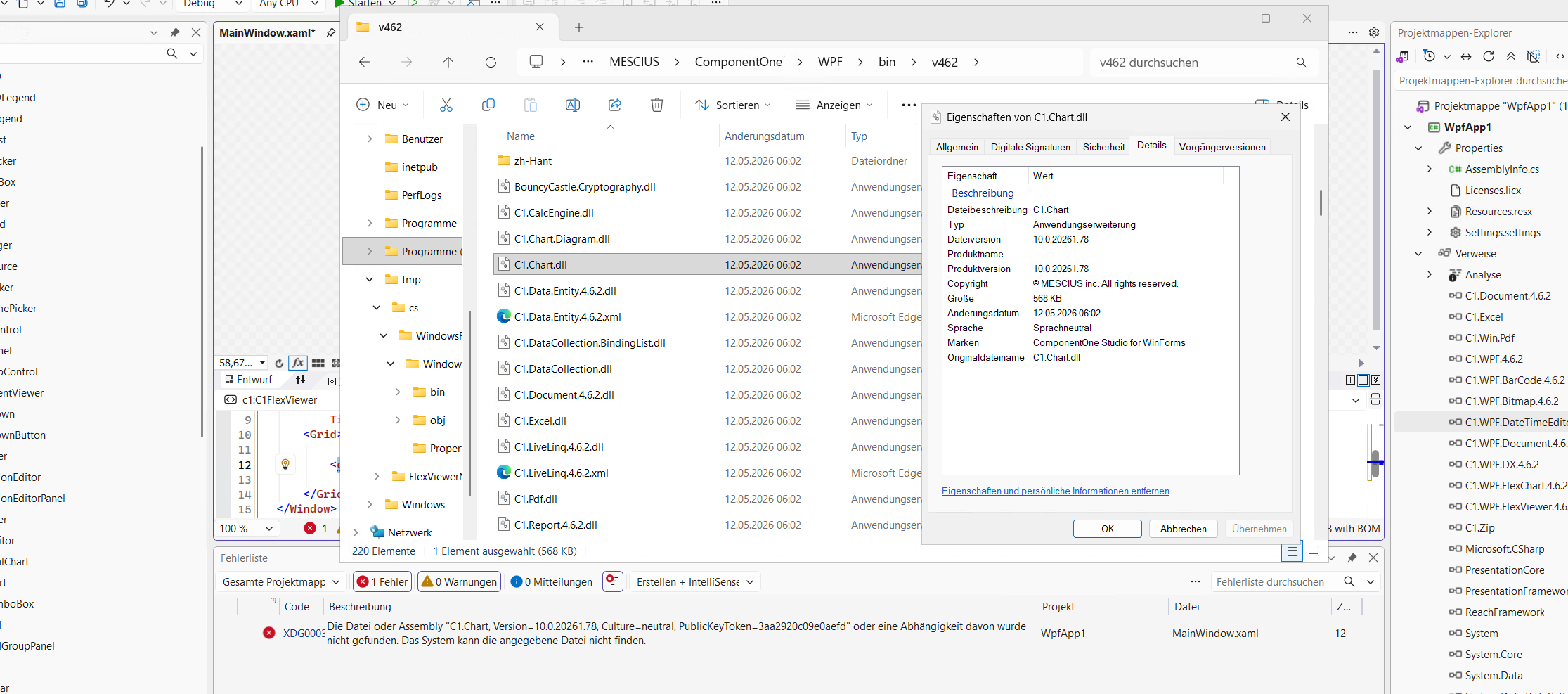Toggle the 1 Fehler filter button
Viewport: 1568px width, 694px height.
pyautogui.click(x=382, y=581)
